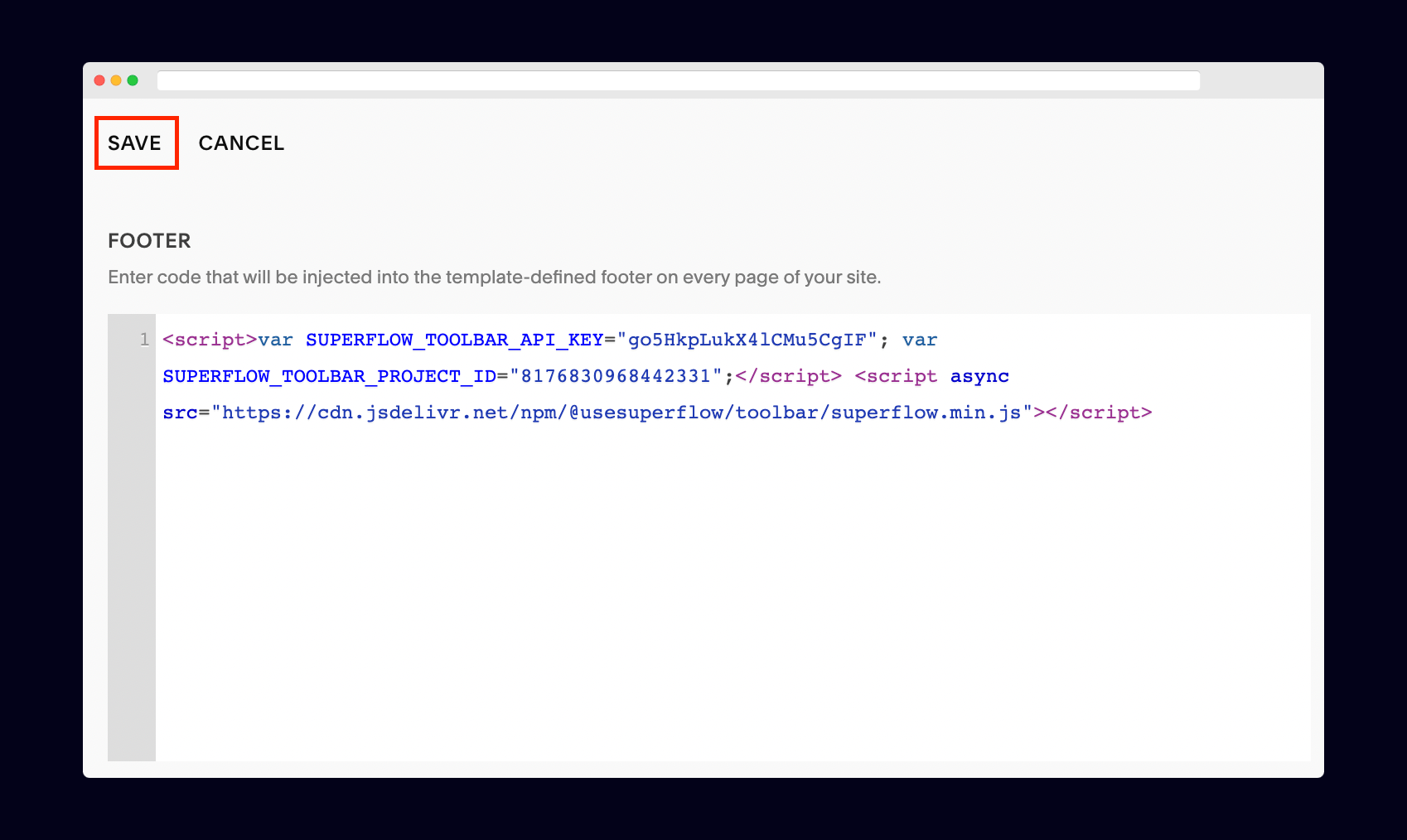The width and height of the screenshot is (1407, 840).
Task: Click the project ID value "8176830968442331"
Action: pos(616,377)
